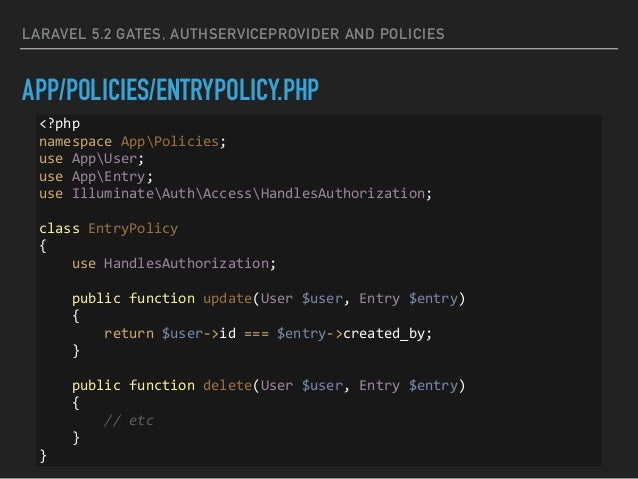Click the "update" function name
The width and height of the screenshot is (638, 479).
click(227, 299)
